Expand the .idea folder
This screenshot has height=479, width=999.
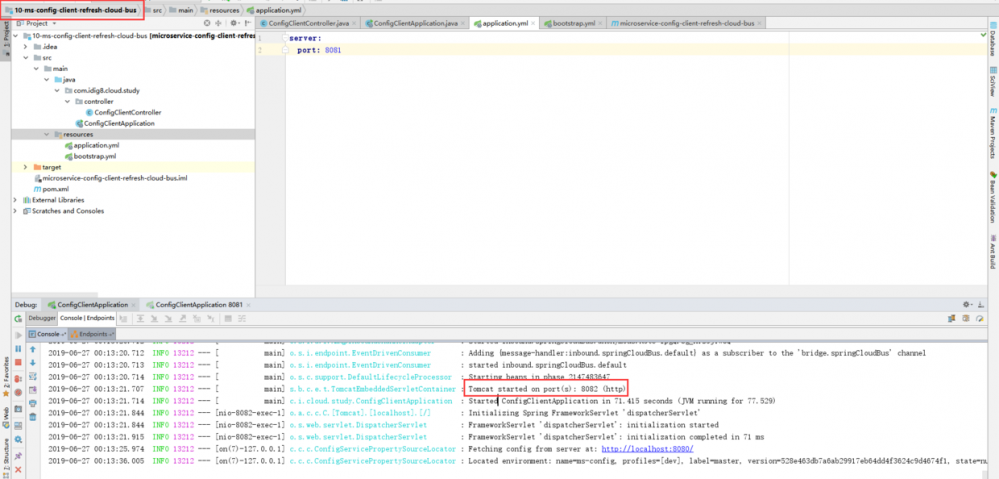coord(25,47)
